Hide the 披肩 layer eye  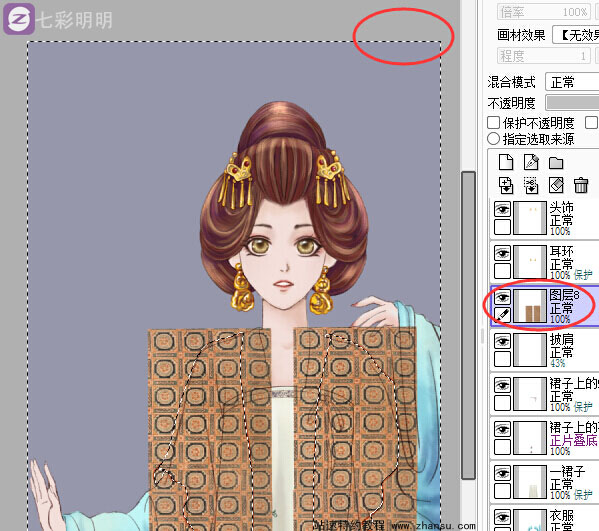pos(502,341)
